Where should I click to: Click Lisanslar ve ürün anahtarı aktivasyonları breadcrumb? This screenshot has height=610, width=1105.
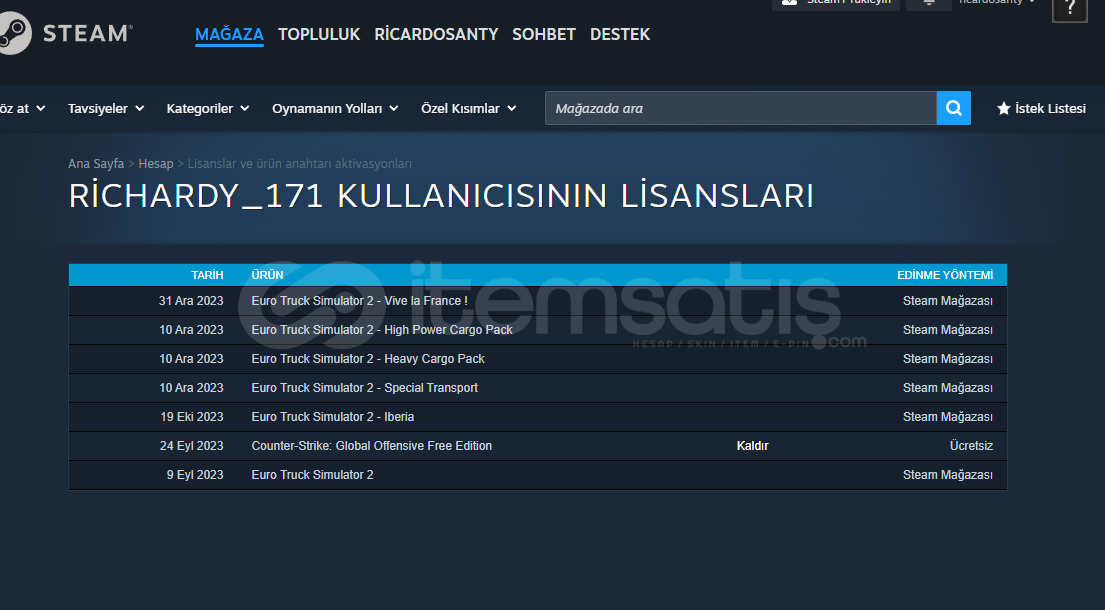click(x=300, y=163)
